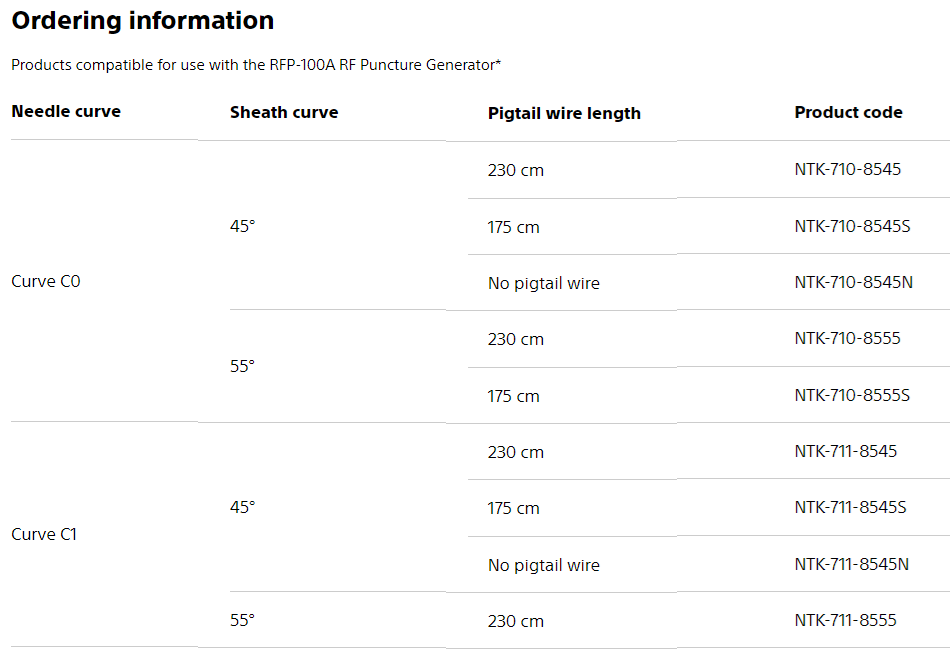This screenshot has width=950, height=659.
Task: Select product code NTK-710-8545S
Action: (x=852, y=226)
